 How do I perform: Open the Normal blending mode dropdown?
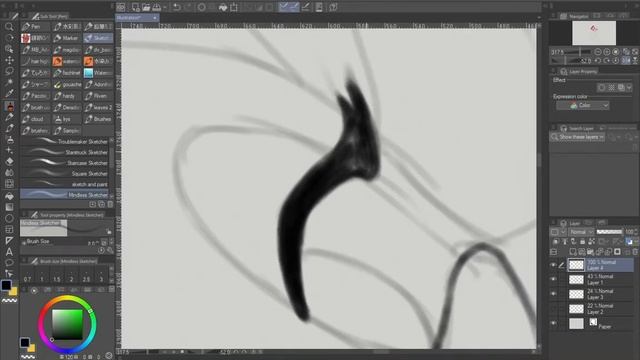pos(582,232)
